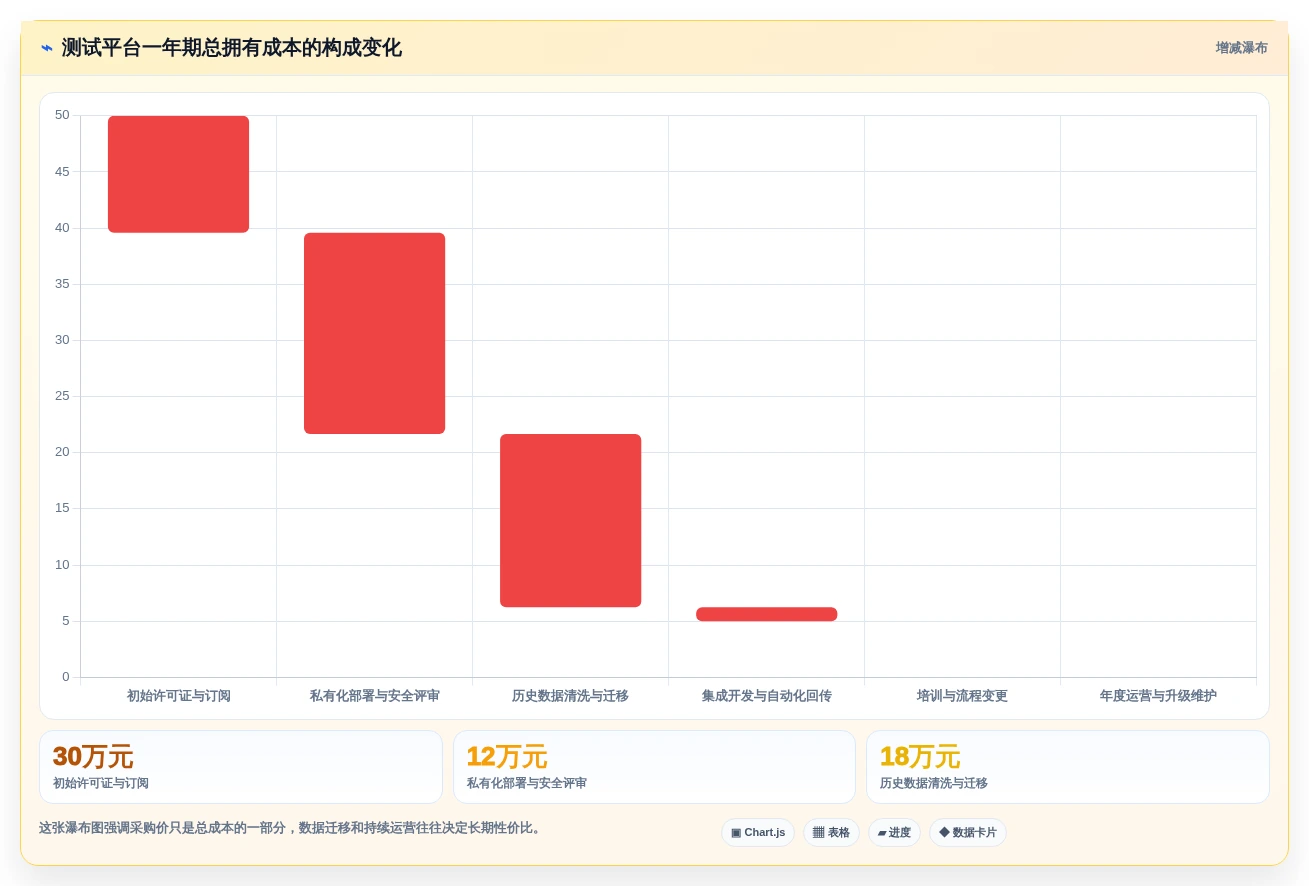Click the chart title 测试平台一年期总拥有成本的构成变化
Viewport: 1309px width, 886px height.
231,48
